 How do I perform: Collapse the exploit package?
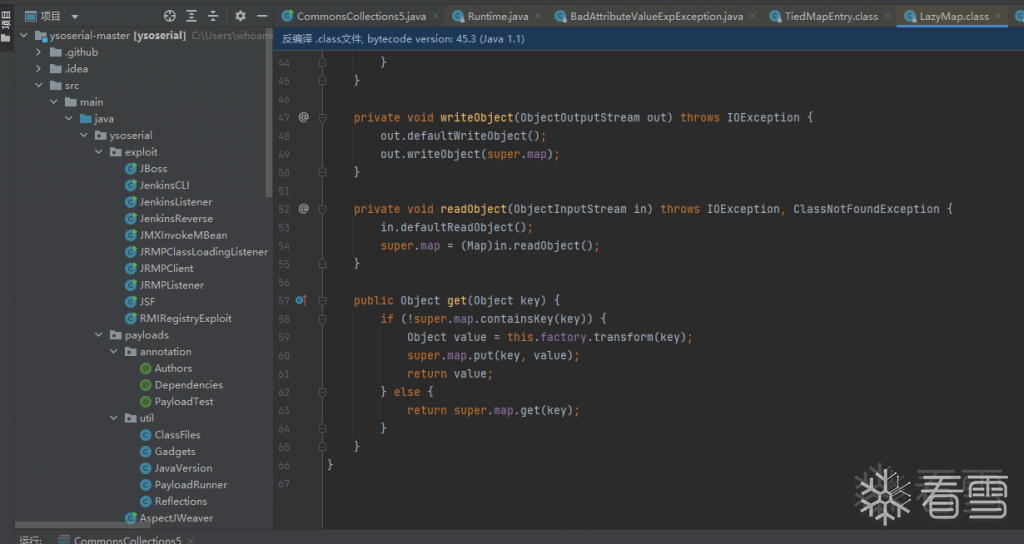pos(99,152)
